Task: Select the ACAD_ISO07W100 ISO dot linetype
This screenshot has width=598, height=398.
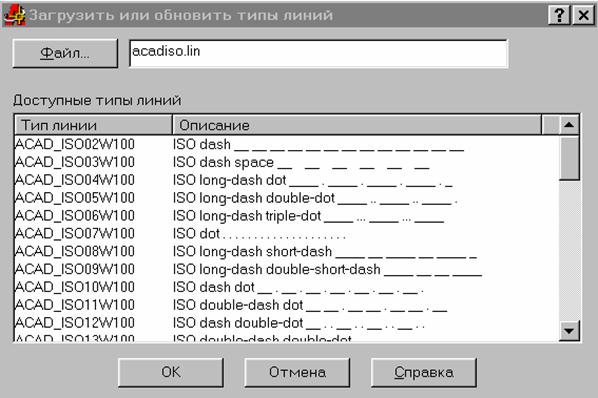Action: [287, 234]
